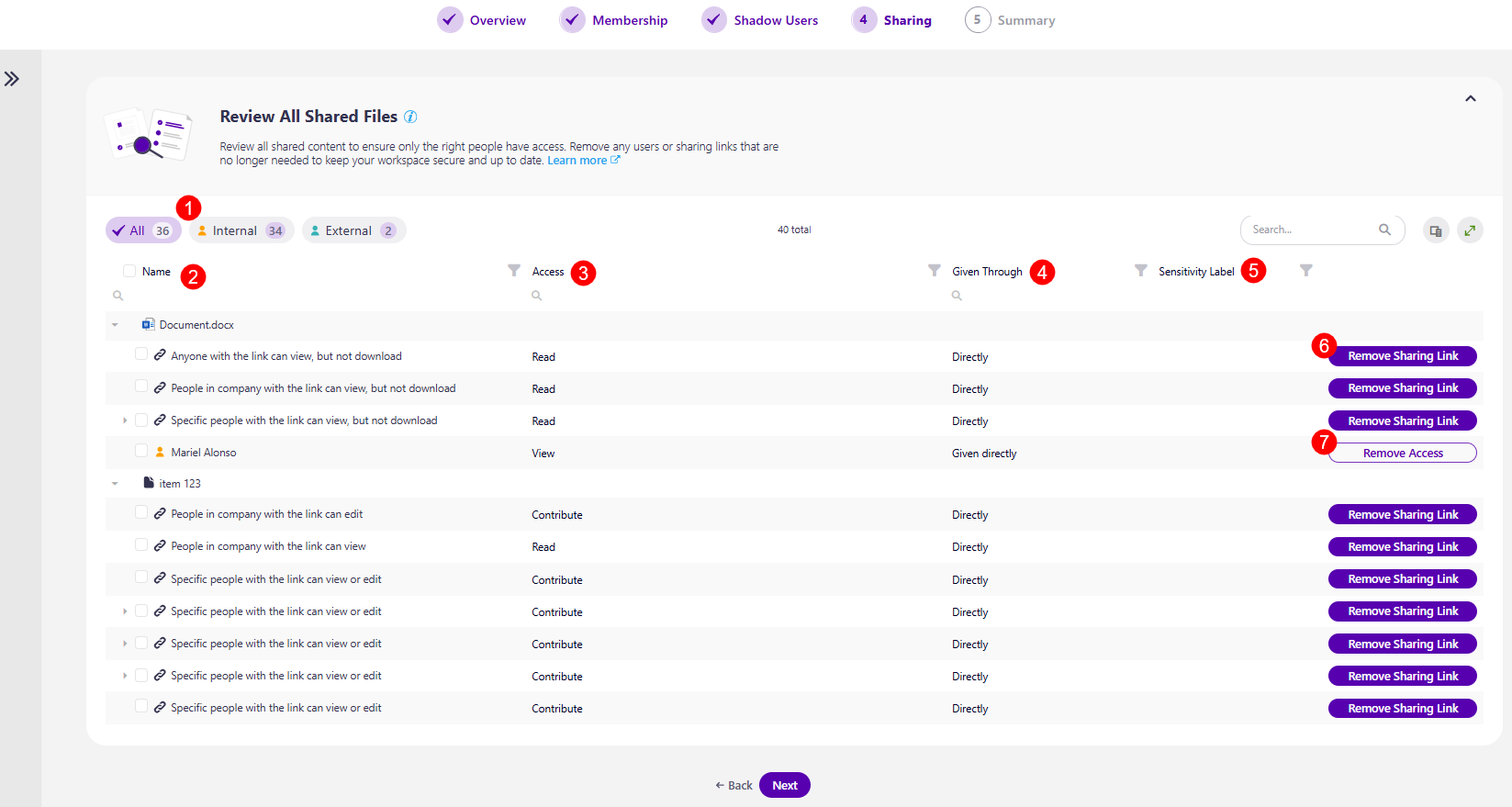Toggle full screen table view
The image size is (1512, 807).
coord(1470,230)
